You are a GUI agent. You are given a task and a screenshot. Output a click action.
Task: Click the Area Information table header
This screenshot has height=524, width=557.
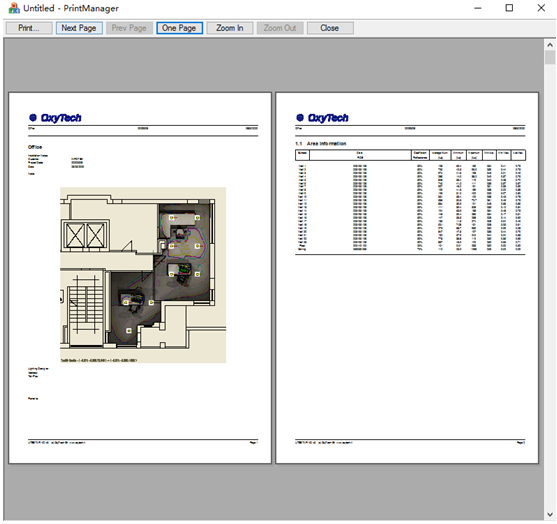pos(410,155)
